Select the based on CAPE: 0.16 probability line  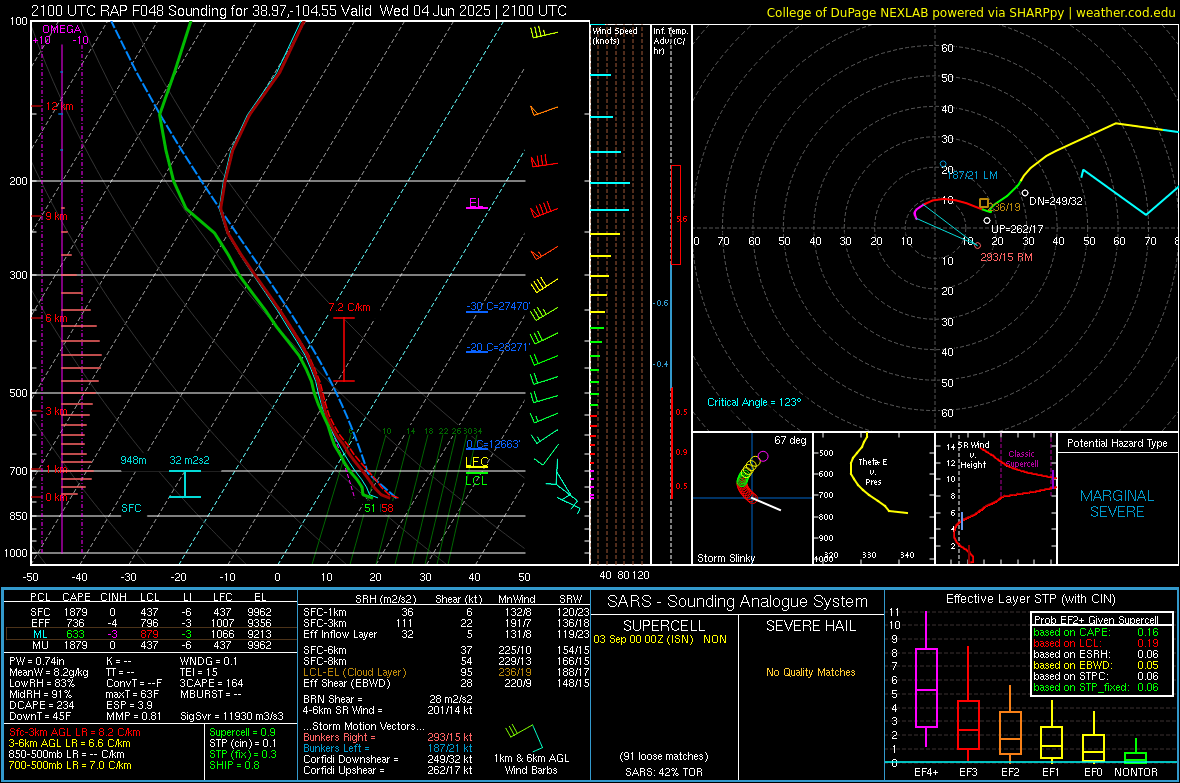[1096, 632]
